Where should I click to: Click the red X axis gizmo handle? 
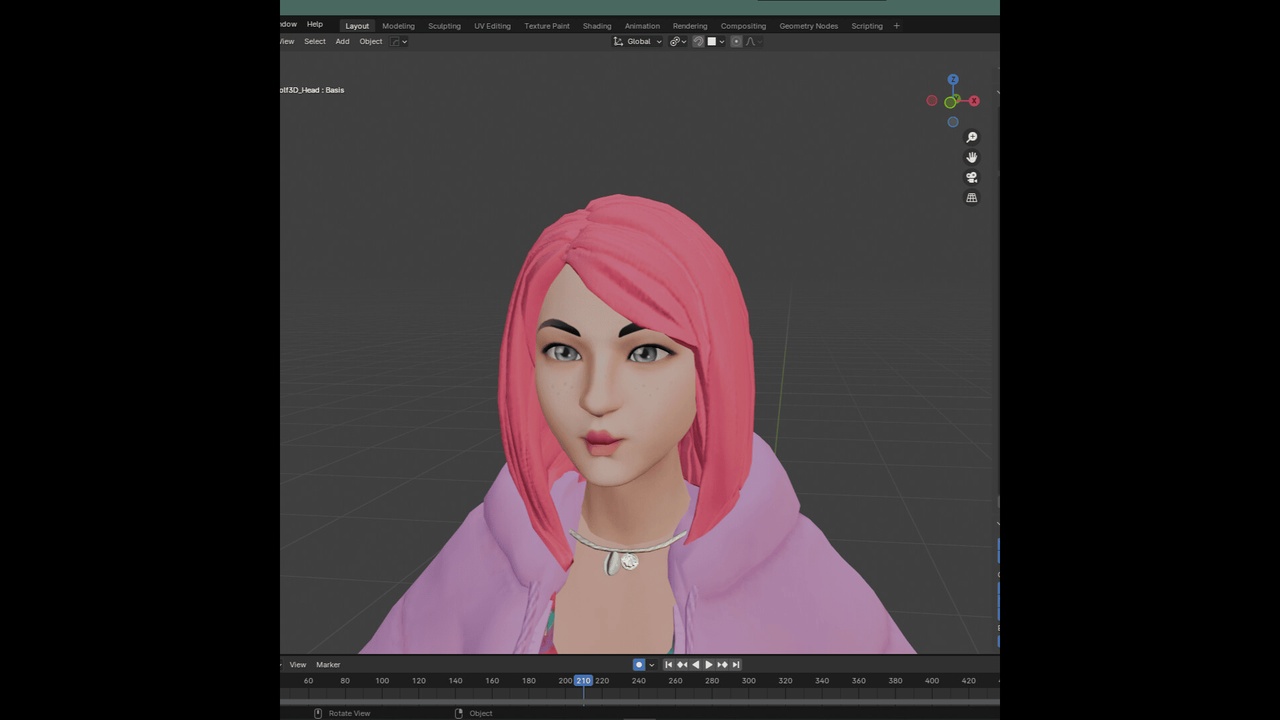coord(974,101)
